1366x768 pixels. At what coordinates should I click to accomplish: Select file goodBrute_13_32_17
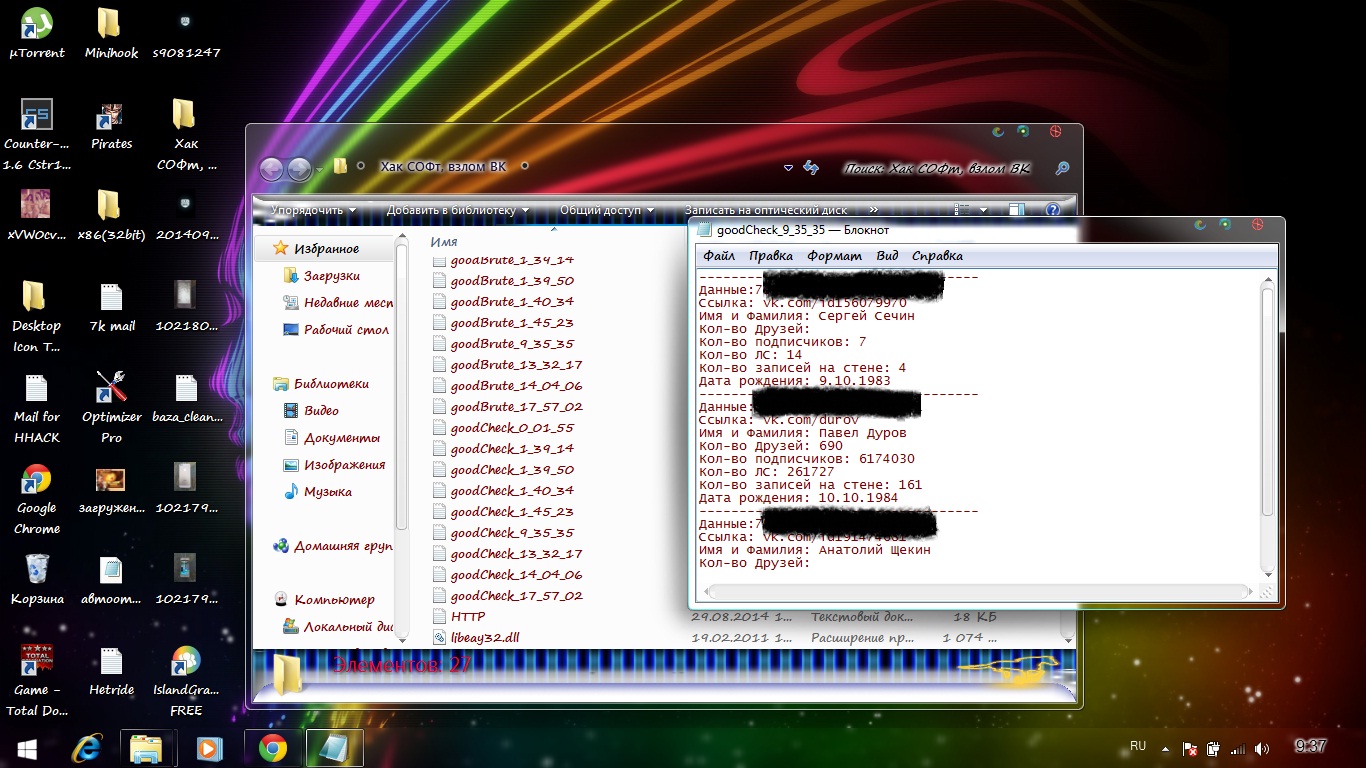click(x=508, y=365)
